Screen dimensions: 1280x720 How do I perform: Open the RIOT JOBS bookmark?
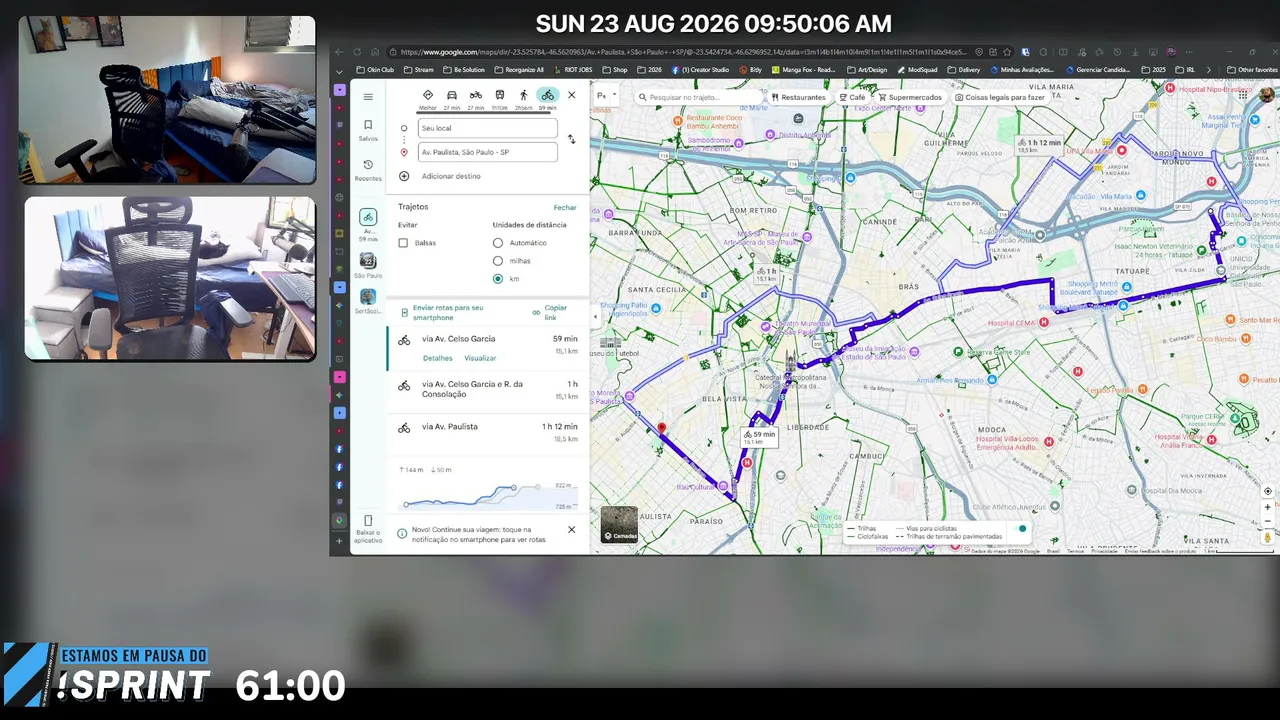(x=572, y=70)
